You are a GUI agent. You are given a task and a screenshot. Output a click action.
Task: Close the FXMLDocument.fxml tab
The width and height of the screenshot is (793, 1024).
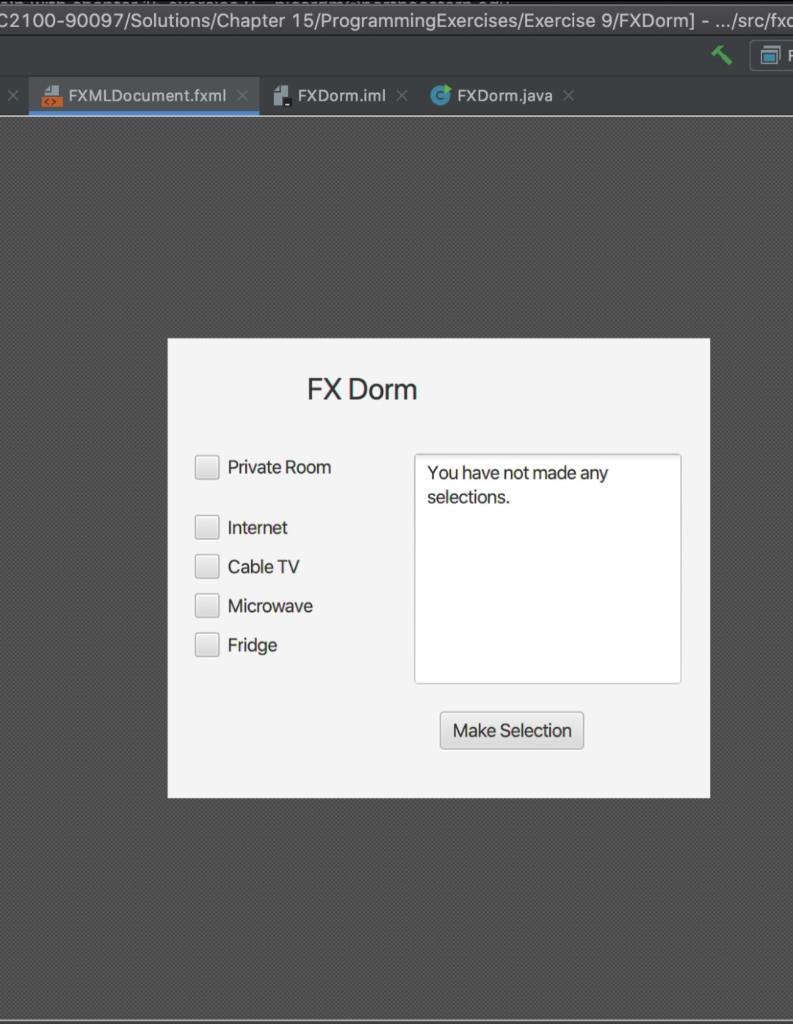click(x=242, y=95)
